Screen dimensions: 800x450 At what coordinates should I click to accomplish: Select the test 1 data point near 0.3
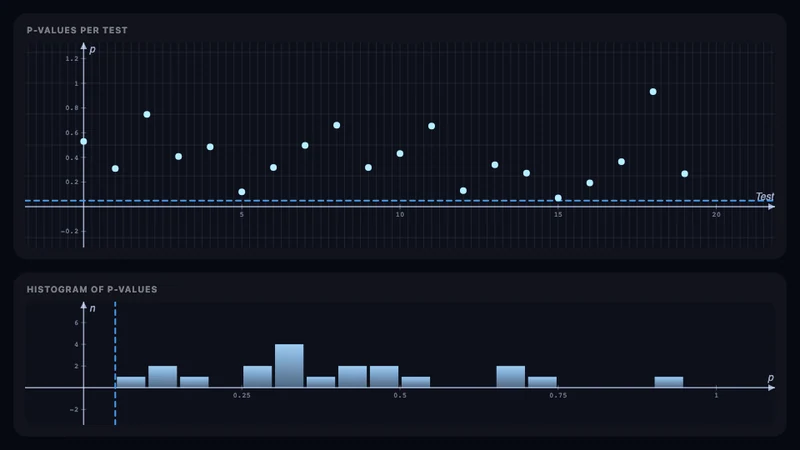tap(115, 168)
